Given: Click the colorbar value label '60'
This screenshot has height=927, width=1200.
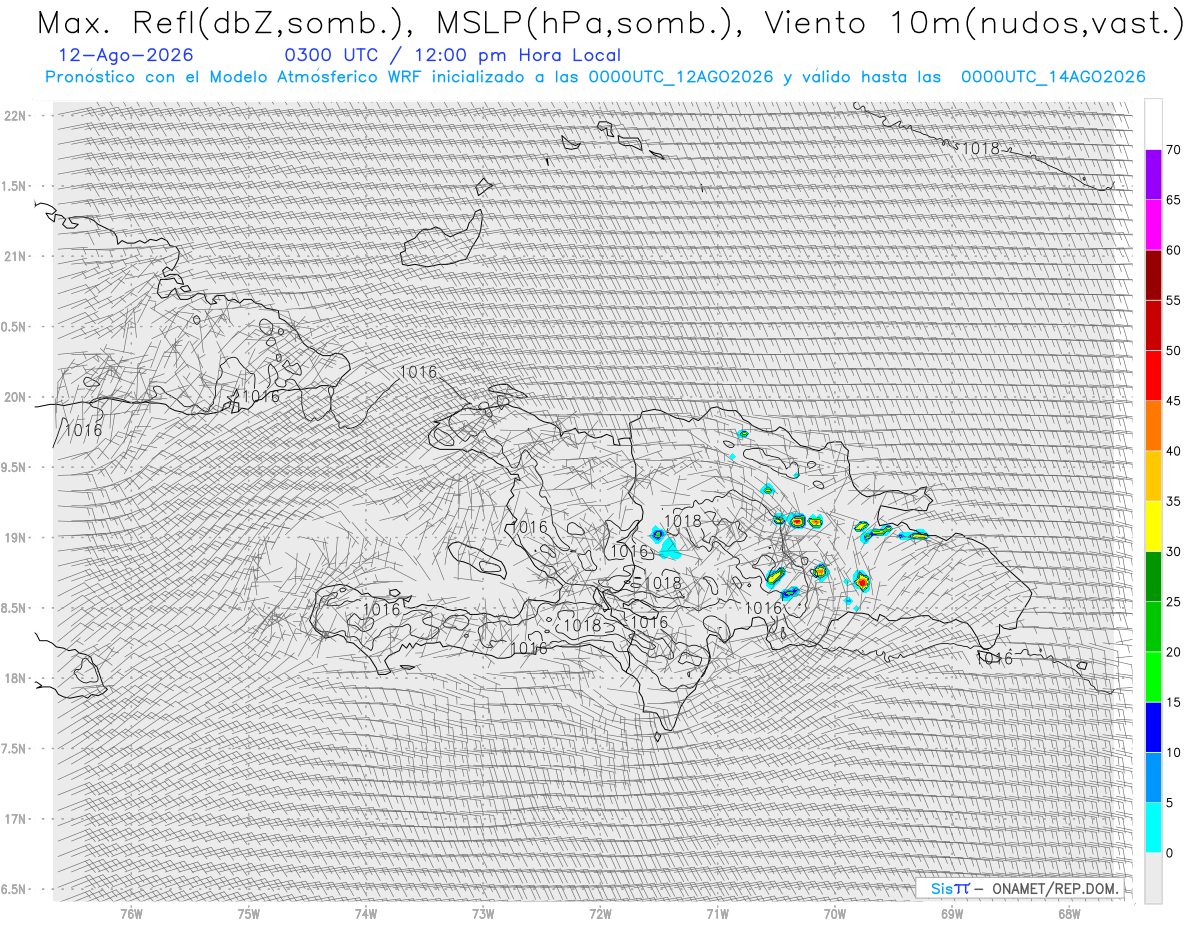Looking at the screenshot, I should click(1173, 250).
